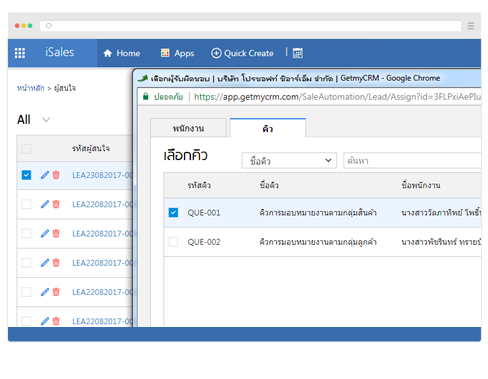Edit lead LEA23082017 with the pencil icon
Image resolution: width=488 pixels, height=379 pixels.
coord(45,175)
